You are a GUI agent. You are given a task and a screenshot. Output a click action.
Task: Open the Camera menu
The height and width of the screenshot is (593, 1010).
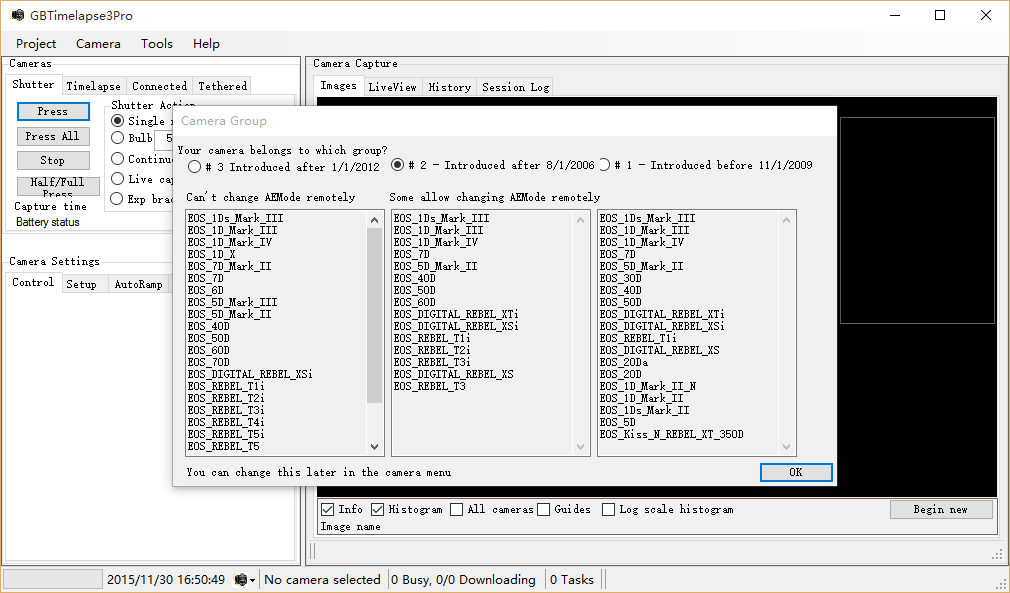point(98,44)
